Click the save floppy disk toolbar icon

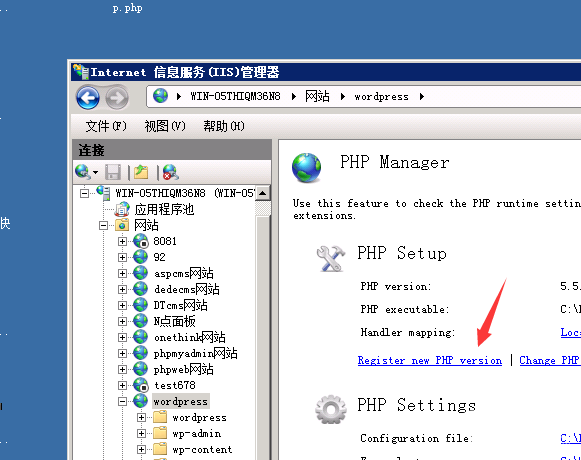coord(113,172)
